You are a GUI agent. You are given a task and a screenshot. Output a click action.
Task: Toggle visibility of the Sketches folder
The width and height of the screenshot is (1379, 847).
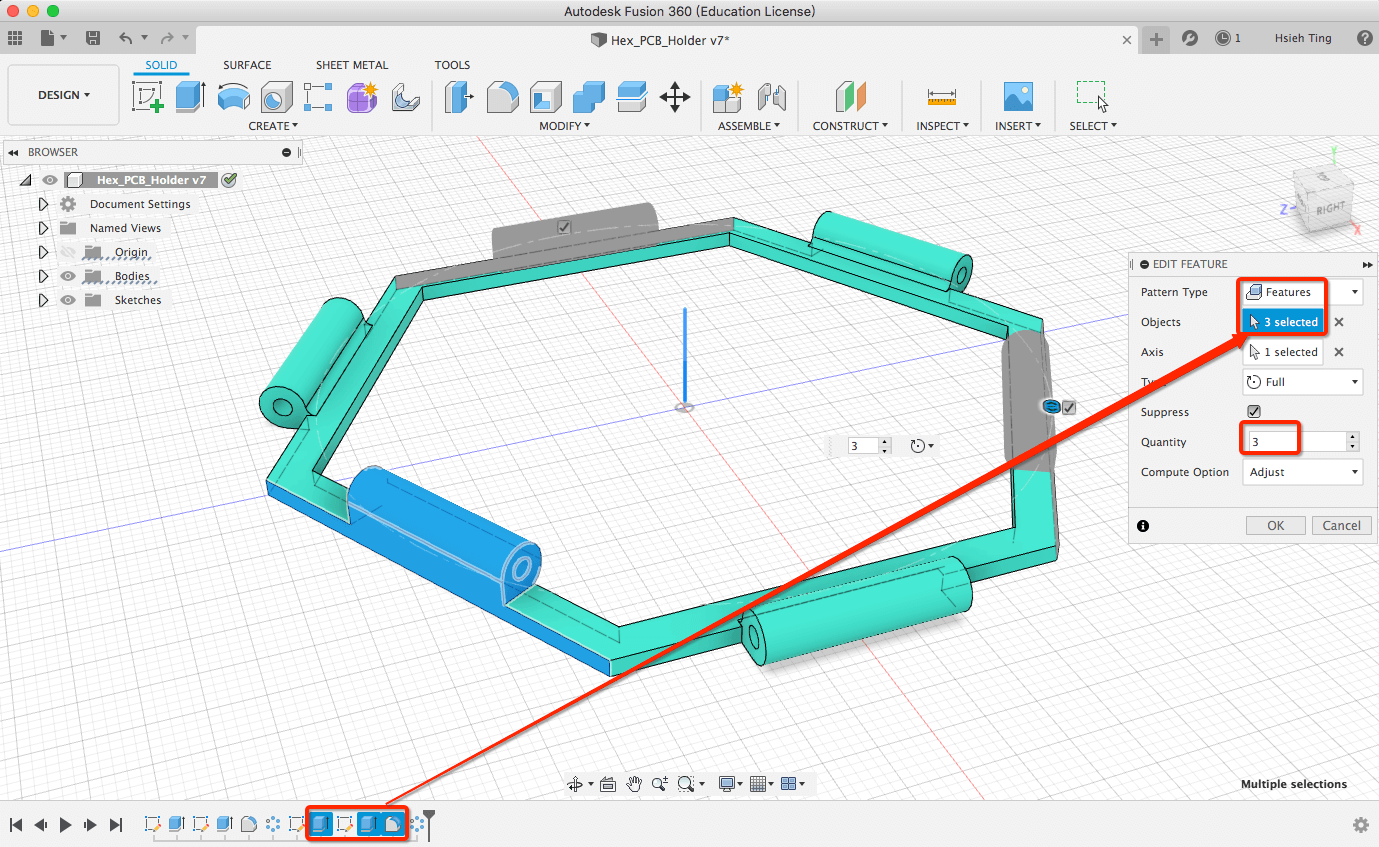(x=68, y=300)
